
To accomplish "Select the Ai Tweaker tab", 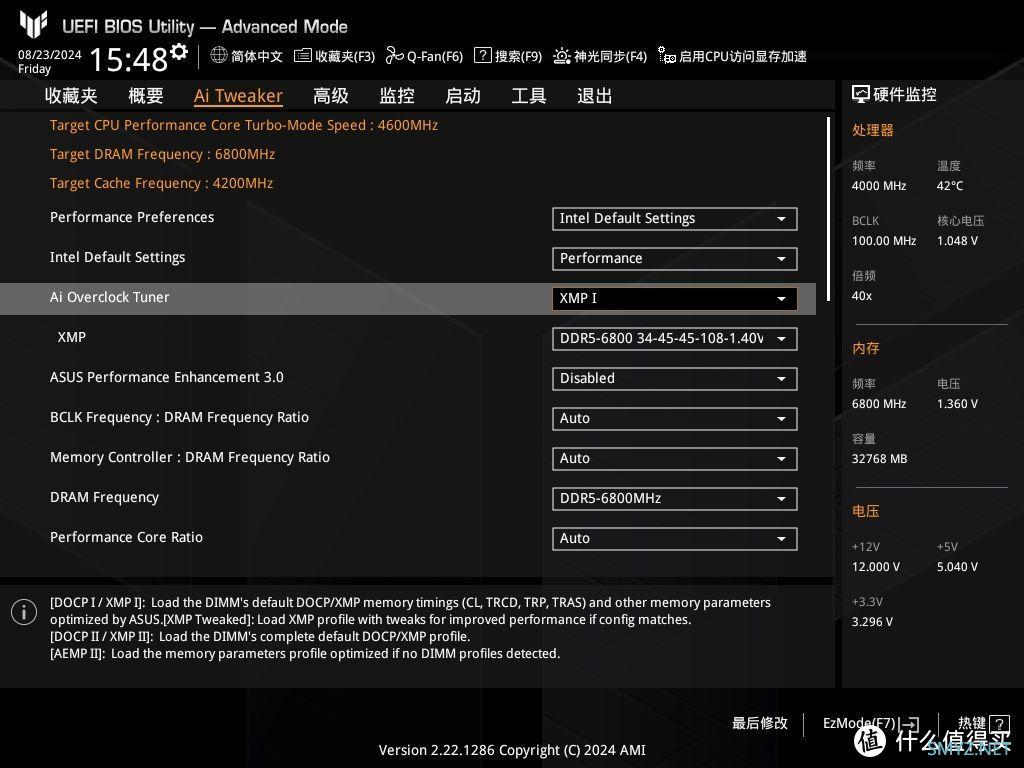I will coord(238,96).
